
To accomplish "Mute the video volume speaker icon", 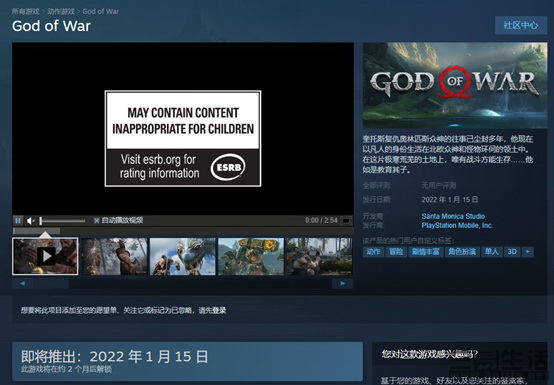I will [31, 221].
